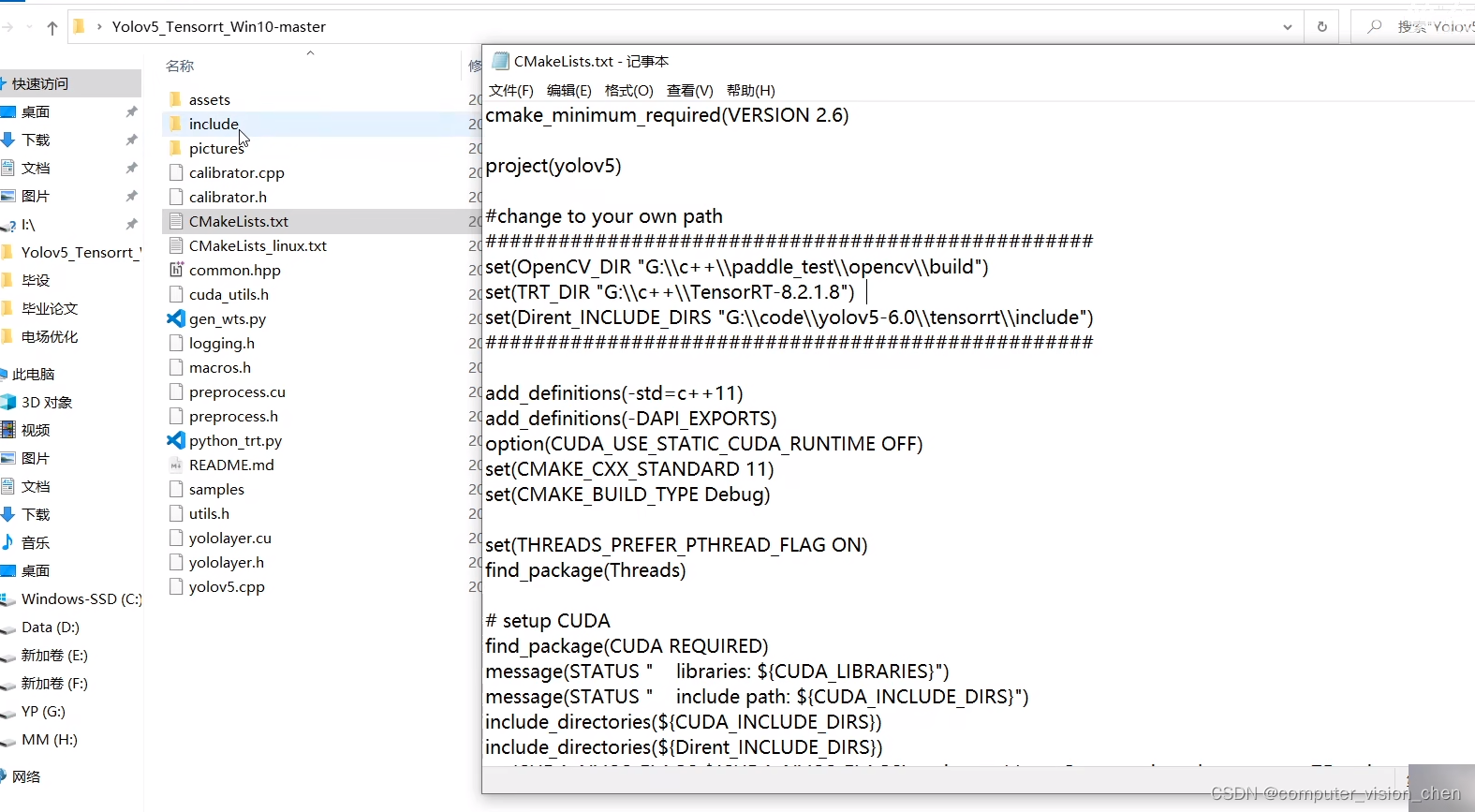Click the calibrator.cpp file icon
The height and width of the screenshot is (812, 1475).
pyautogui.click(x=176, y=172)
